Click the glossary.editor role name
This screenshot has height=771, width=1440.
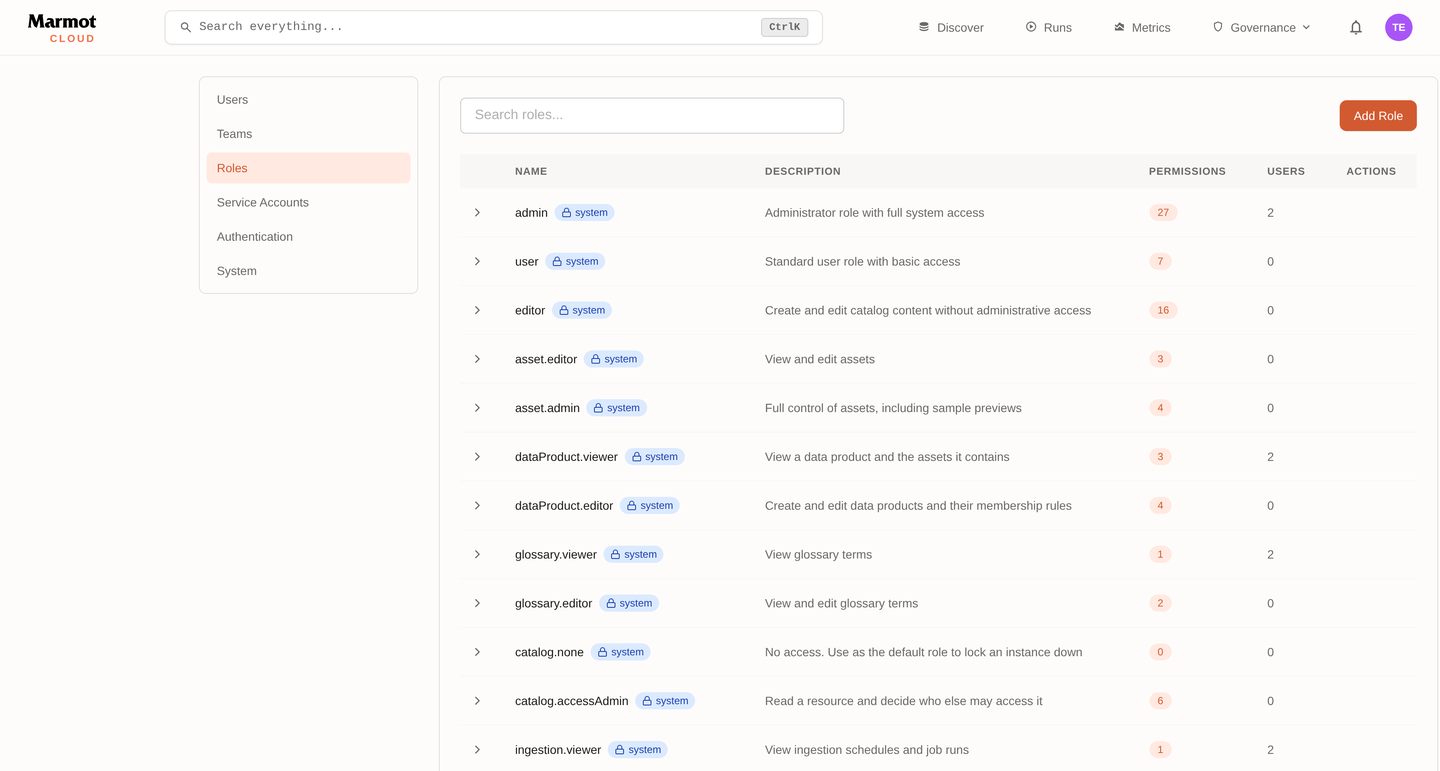[x=553, y=604]
